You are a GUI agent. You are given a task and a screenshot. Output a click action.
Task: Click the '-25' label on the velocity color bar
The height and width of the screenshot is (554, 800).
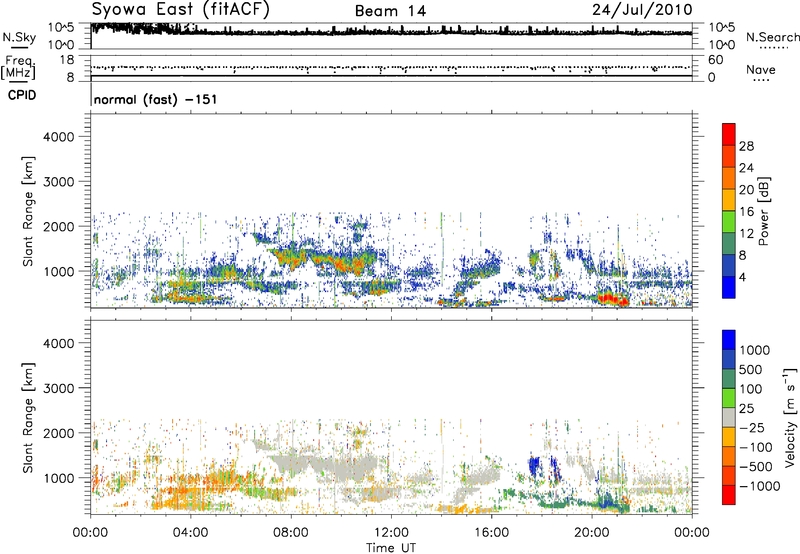[752, 428]
